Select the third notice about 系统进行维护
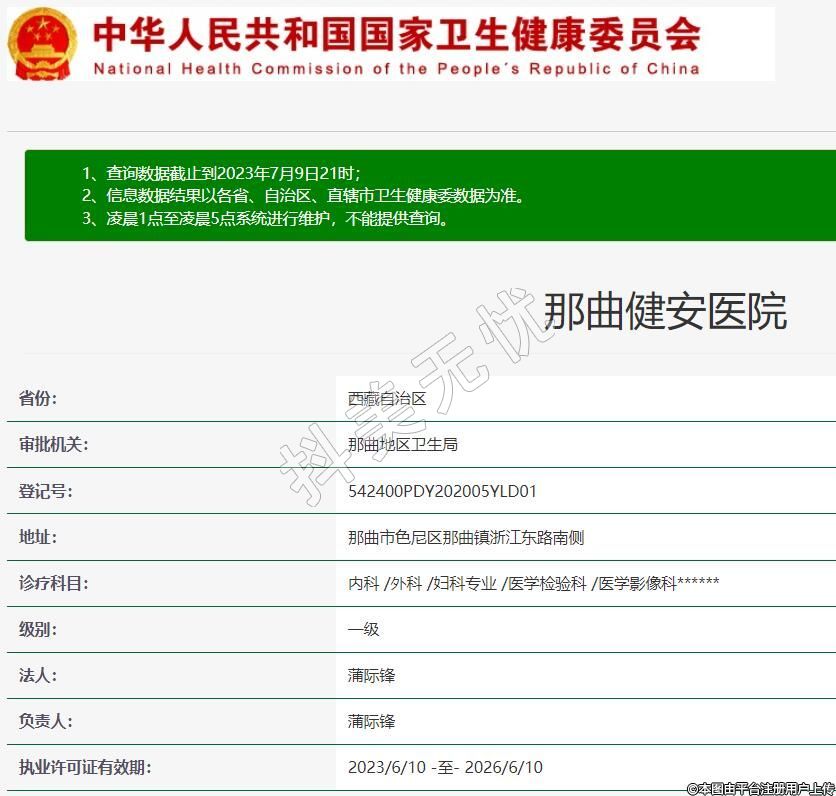This screenshot has height=796, width=836. coord(265,218)
